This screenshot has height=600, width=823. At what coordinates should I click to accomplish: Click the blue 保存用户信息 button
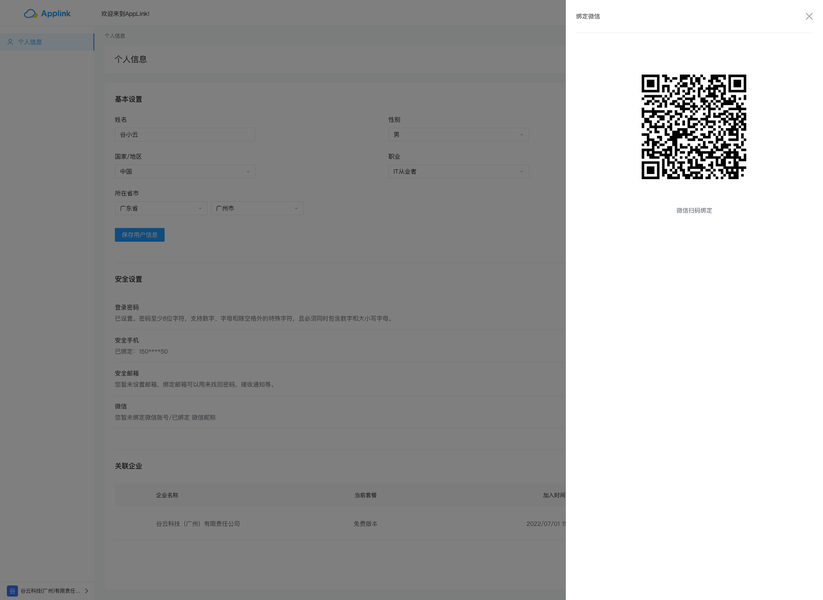(140, 235)
